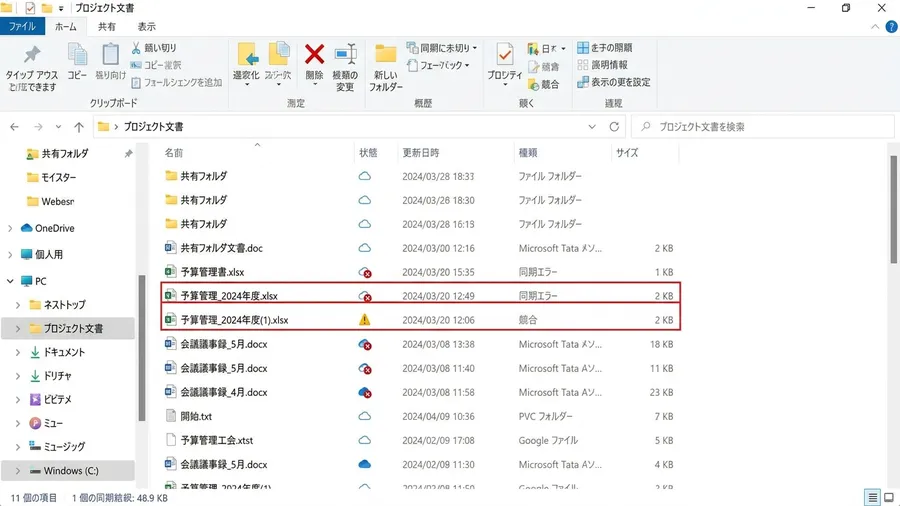Expand the Windows (C:) drive node
The width and height of the screenshot is (900, 506).
click(x=18, y=471)
